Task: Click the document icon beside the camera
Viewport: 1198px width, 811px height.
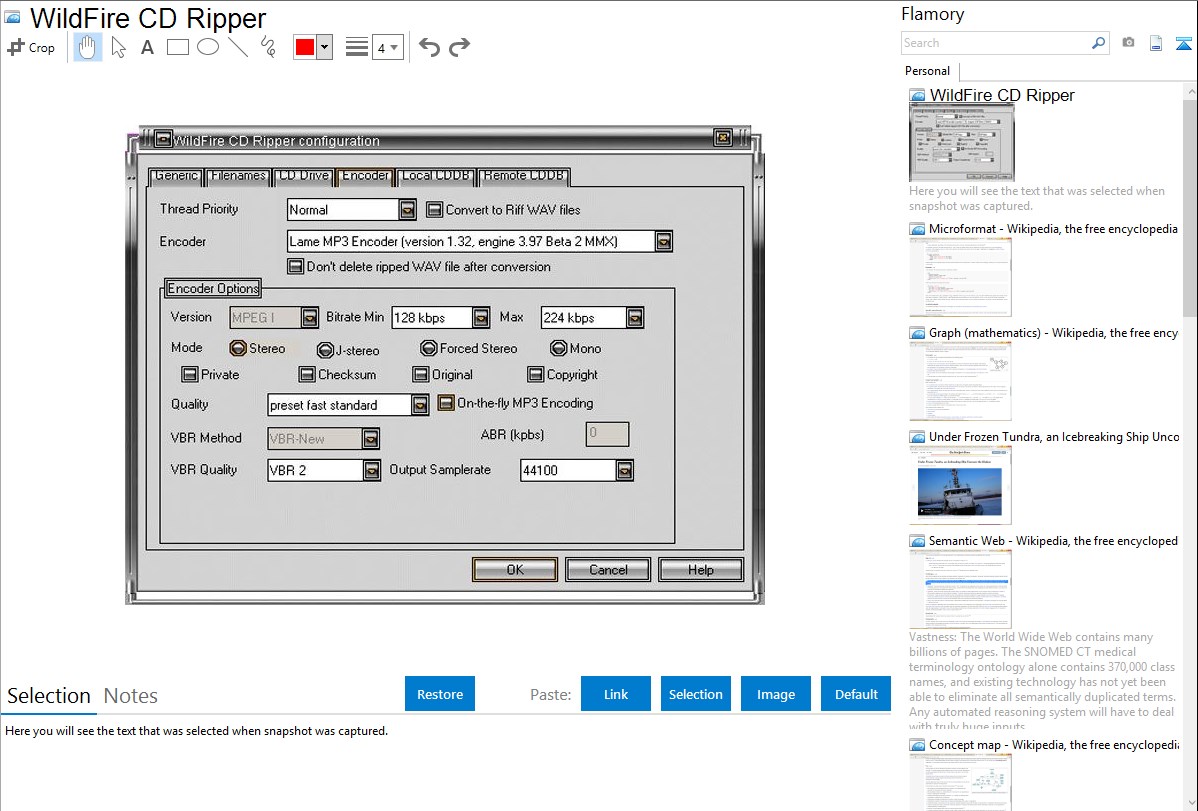Action: click(1156, 43)
